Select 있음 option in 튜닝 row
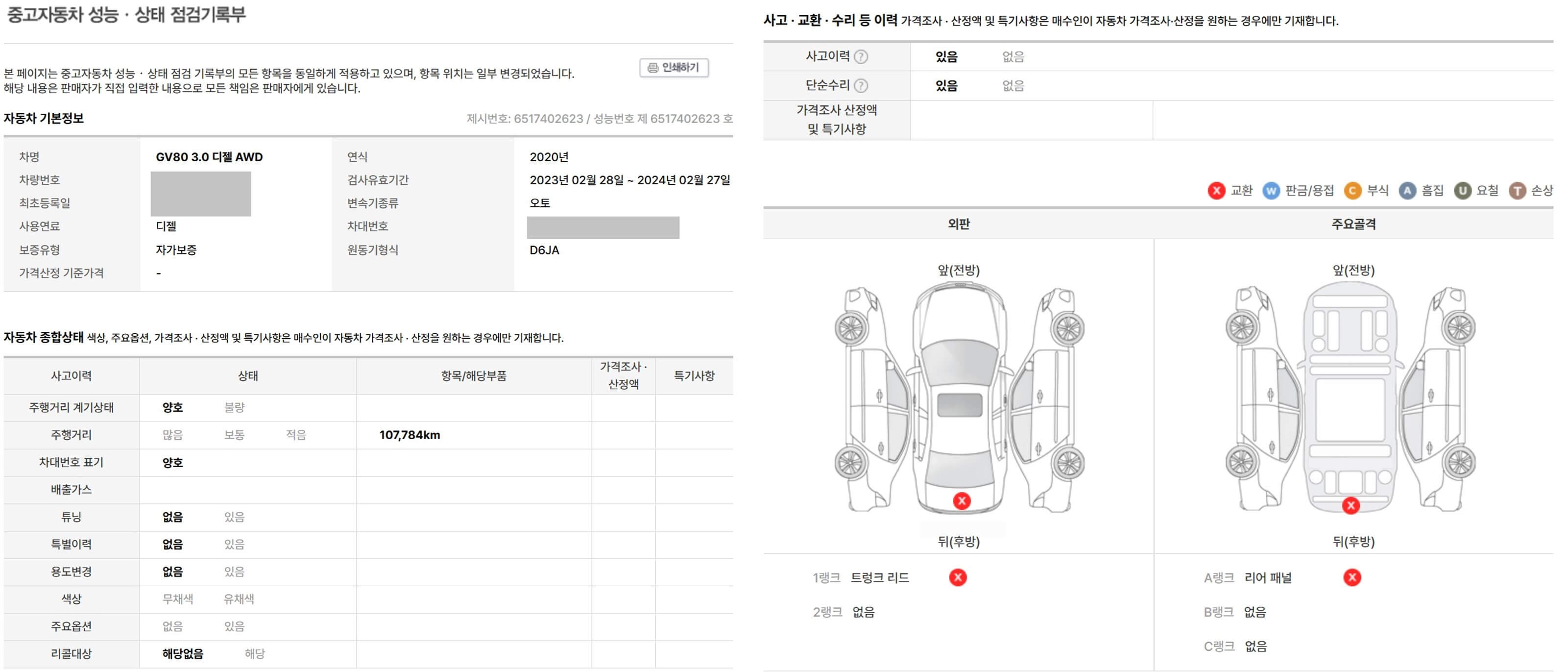Screen dimensions: 1568x672 (x=234, y=517)
